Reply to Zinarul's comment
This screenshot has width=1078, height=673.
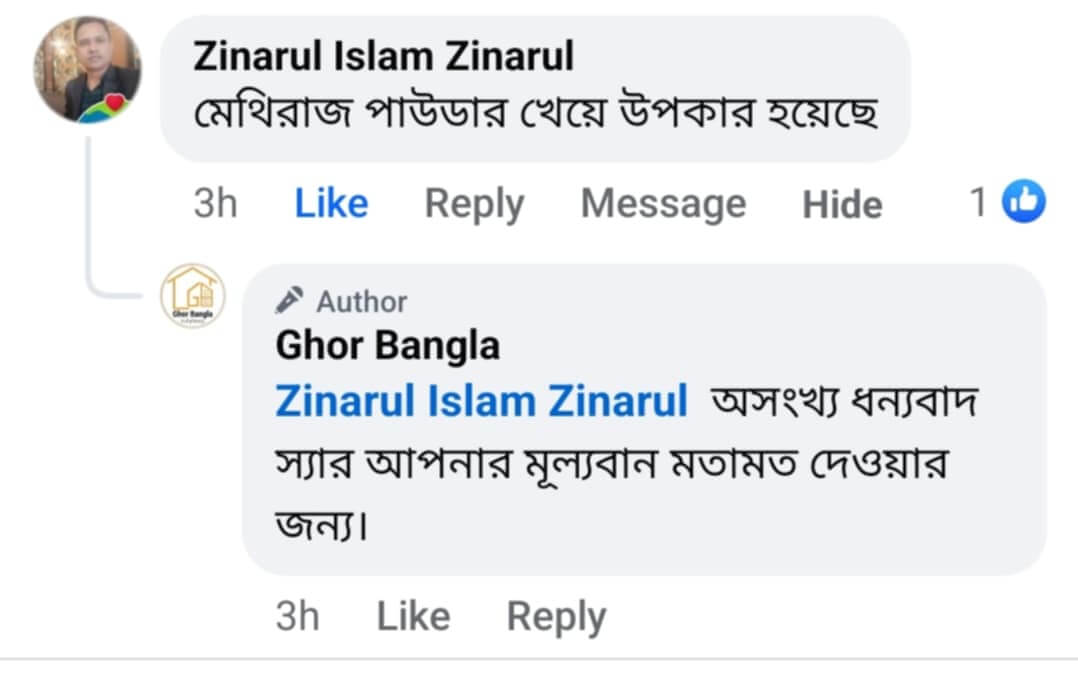click(474, 204)
